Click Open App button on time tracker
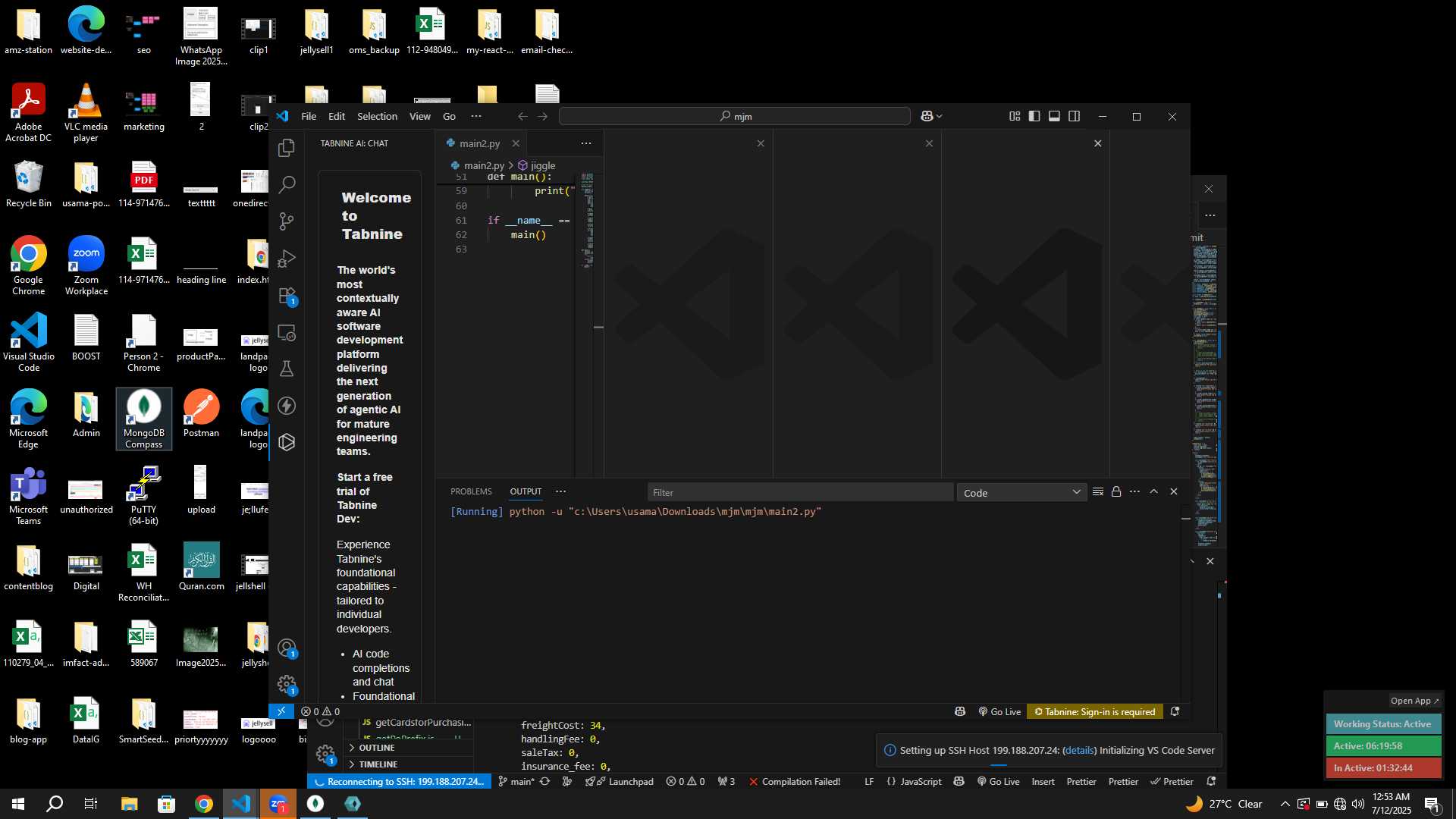The width and height of the screenshot is (1456, 819). point(1414,701)
